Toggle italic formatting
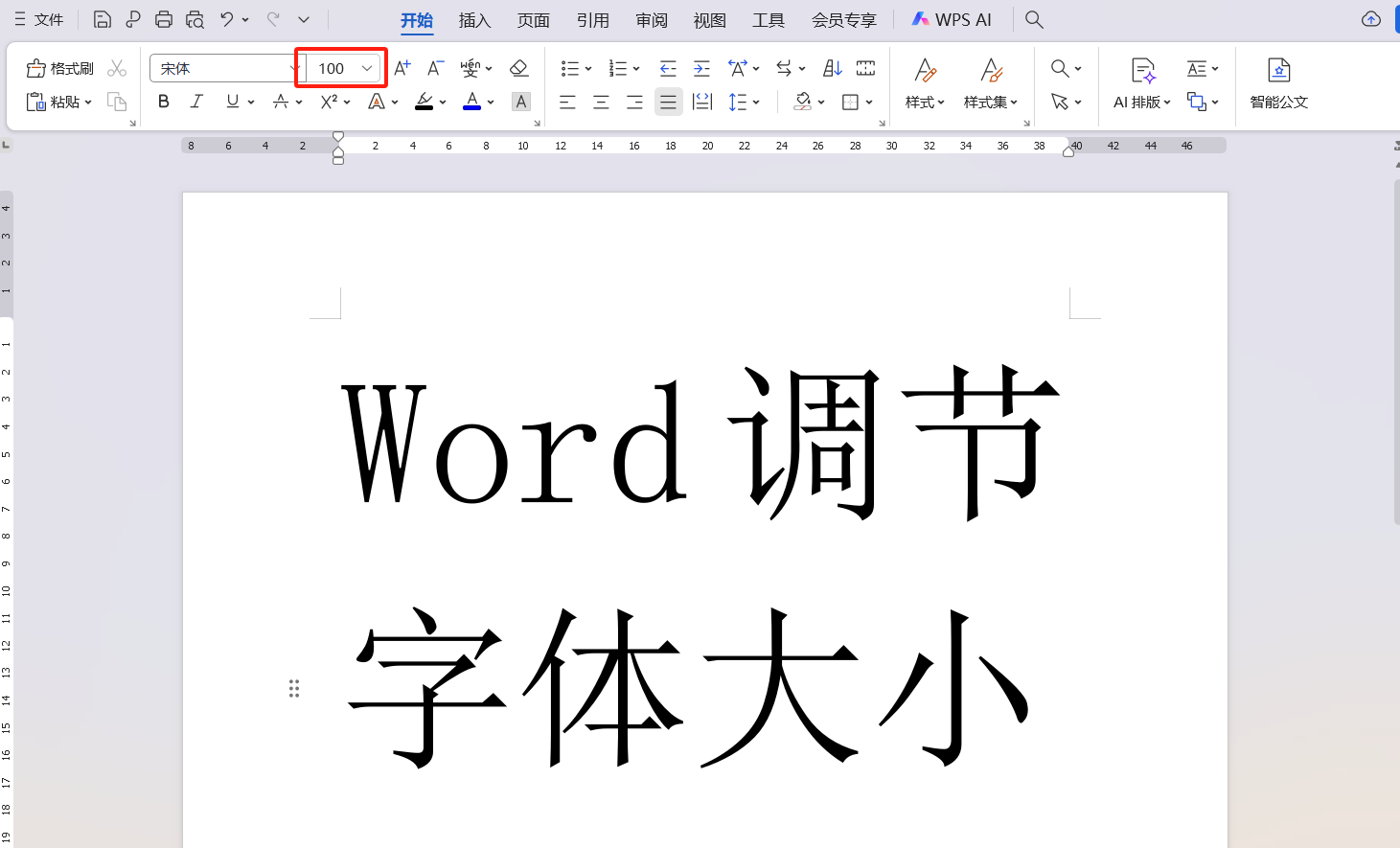 pyautogui.click(x=196, y=102)
